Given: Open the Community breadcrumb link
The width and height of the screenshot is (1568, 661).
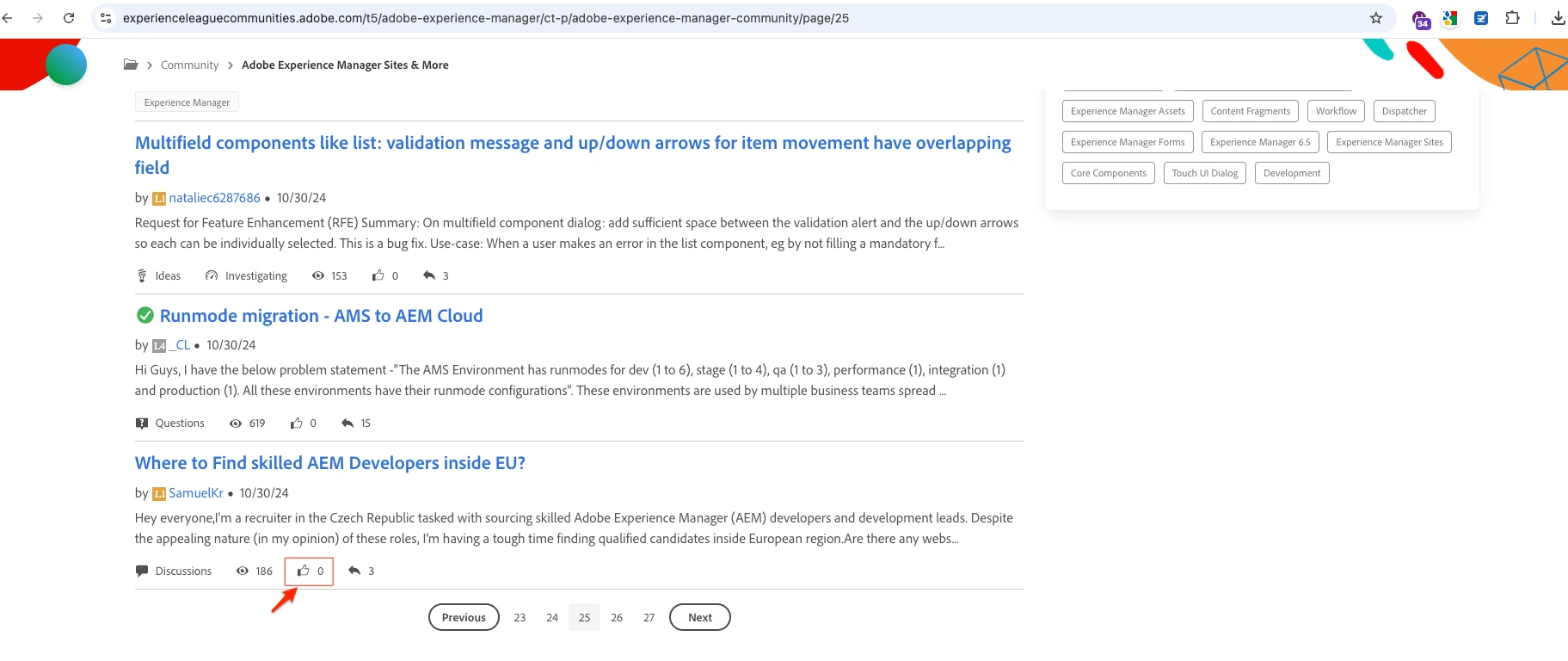Looking at the screenshot, I should click(189, 65).
